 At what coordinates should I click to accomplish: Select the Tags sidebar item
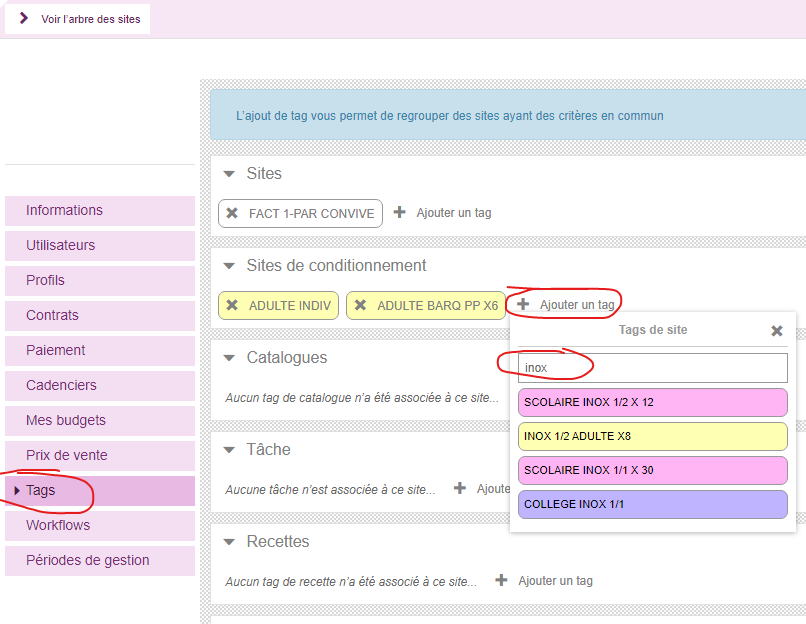click(x=100, y=490)
